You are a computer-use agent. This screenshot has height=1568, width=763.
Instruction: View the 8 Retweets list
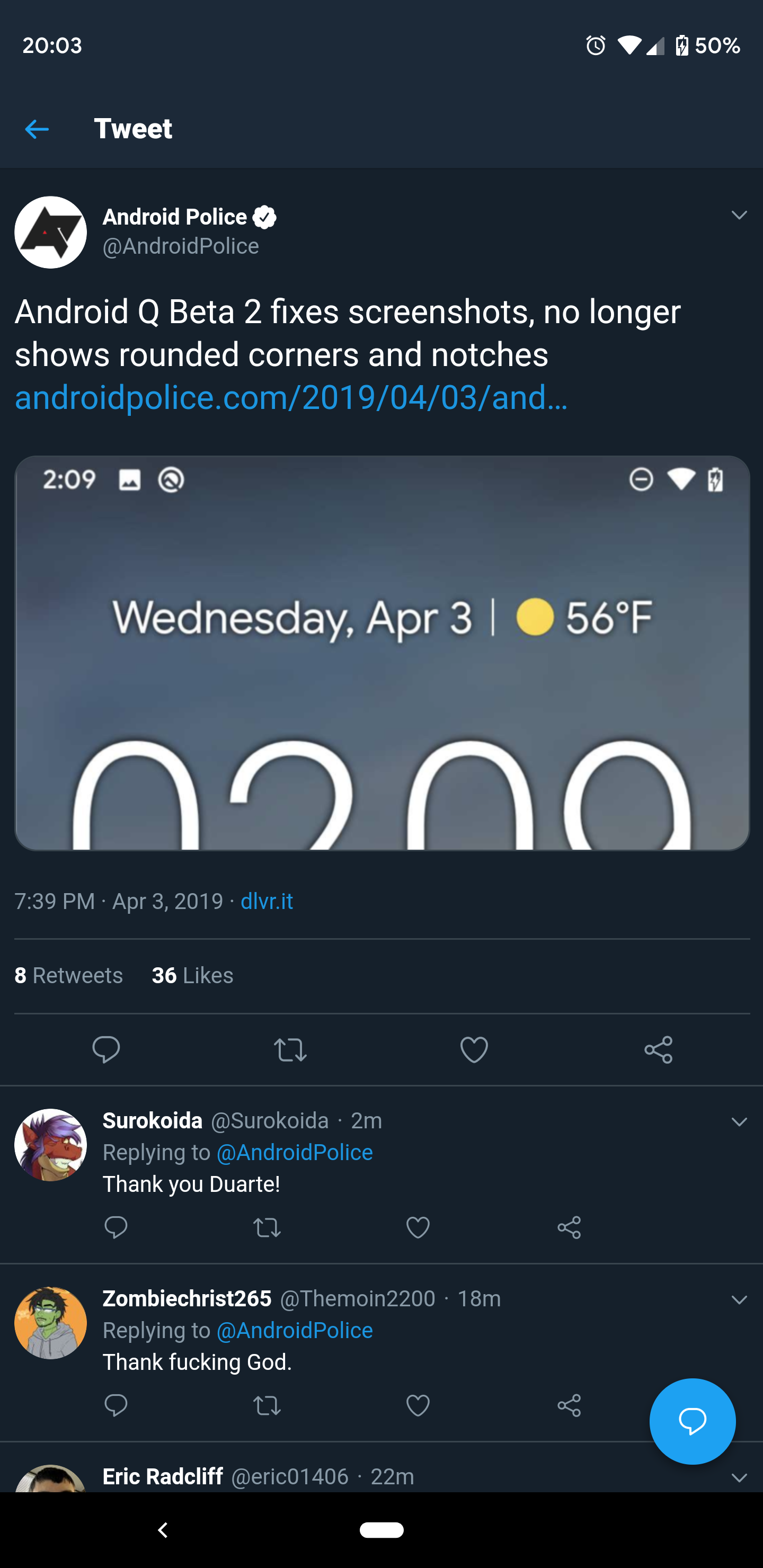[x=69, y=975]
